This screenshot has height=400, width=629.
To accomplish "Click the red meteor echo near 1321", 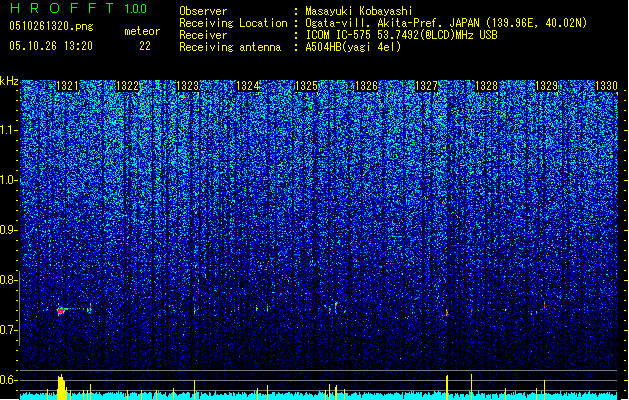I will tap(61, 311).
